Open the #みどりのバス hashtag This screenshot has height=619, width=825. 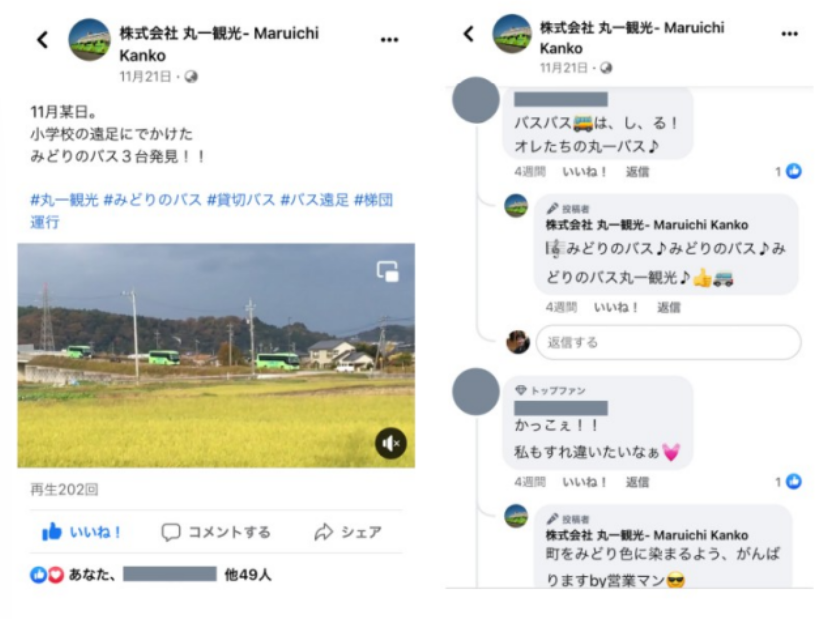153,200
